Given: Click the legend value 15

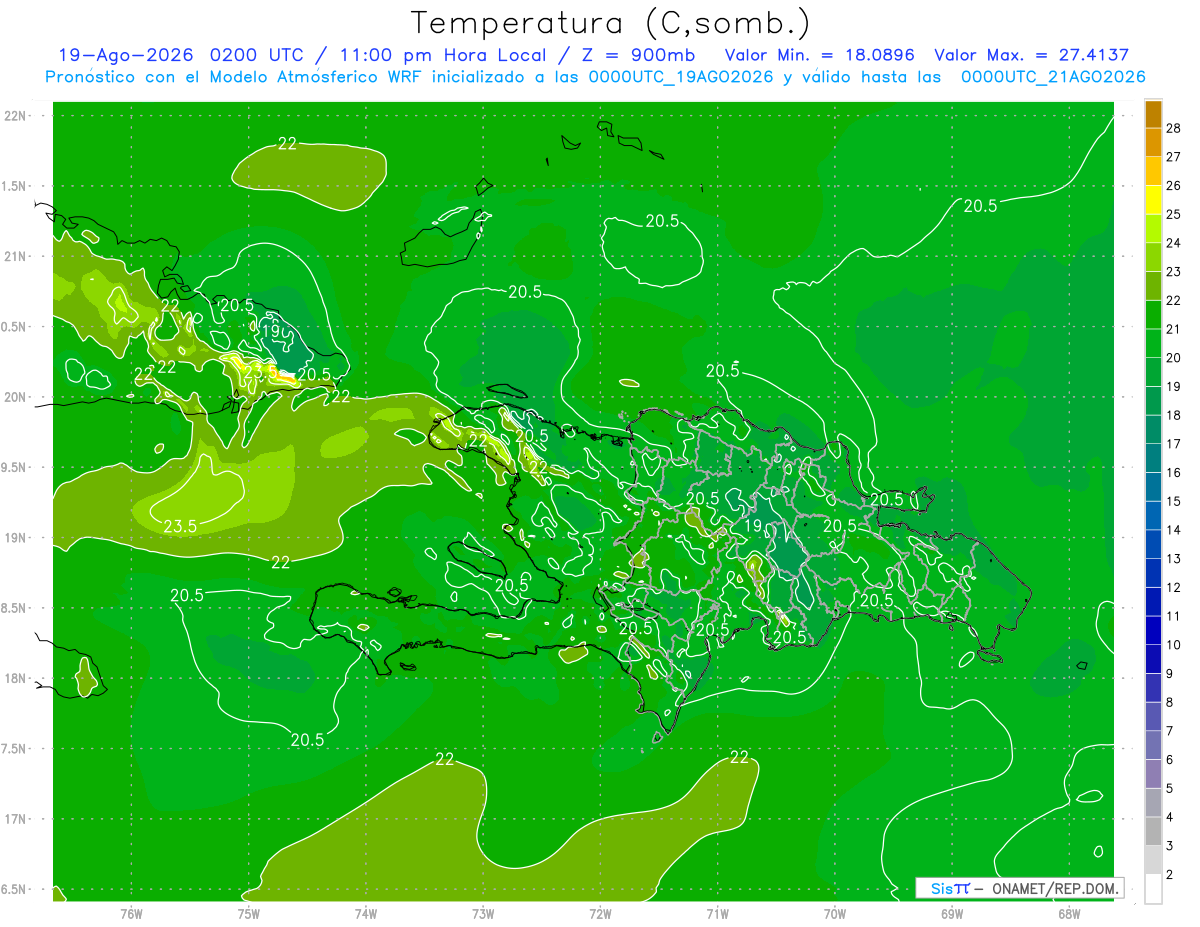Looking at the screenshot, I should pyautogui.click(x=1174, y=502).
